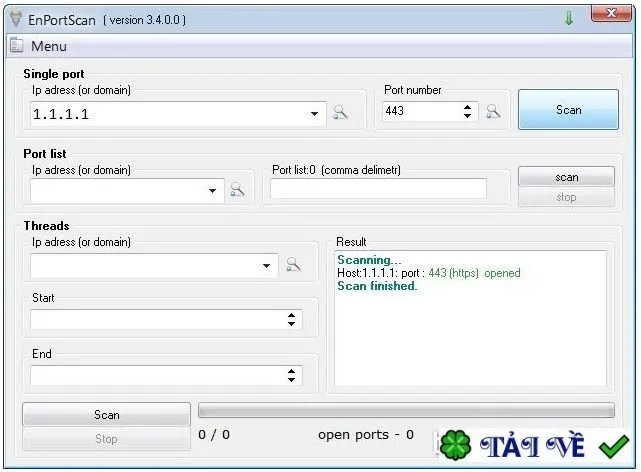Click the Threads IP lookup magnifier icon
This screenshot has width=641, height=472.
(293, 264)
